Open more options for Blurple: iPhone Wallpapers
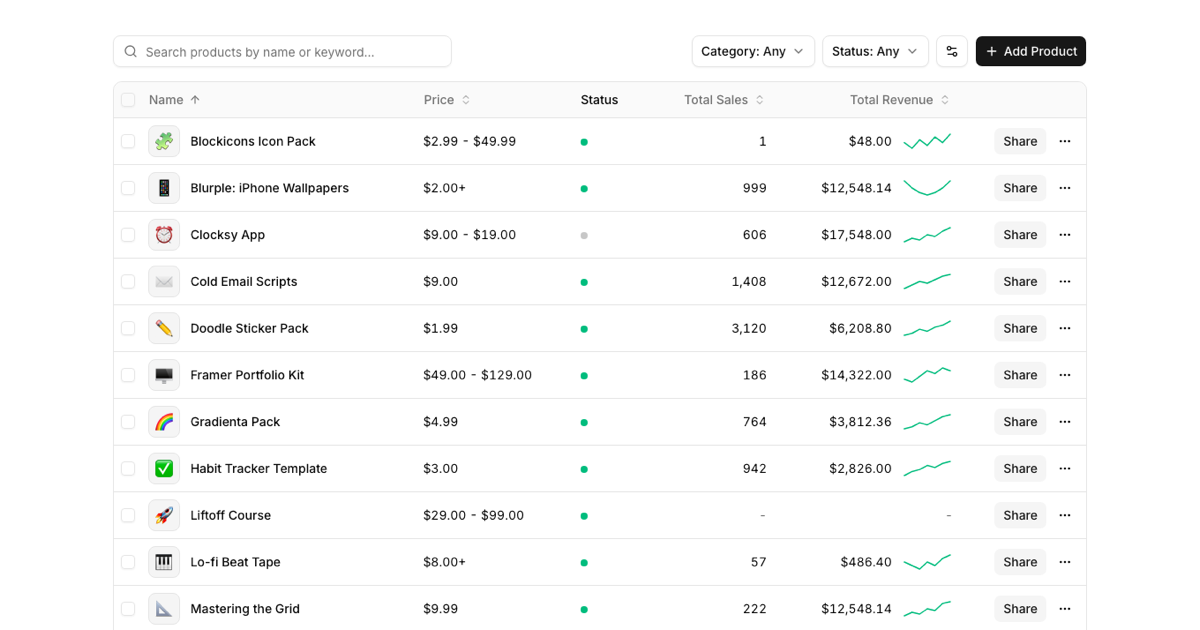Image resolution: width=1200 pixels, height=630 pixels. 1065,188
